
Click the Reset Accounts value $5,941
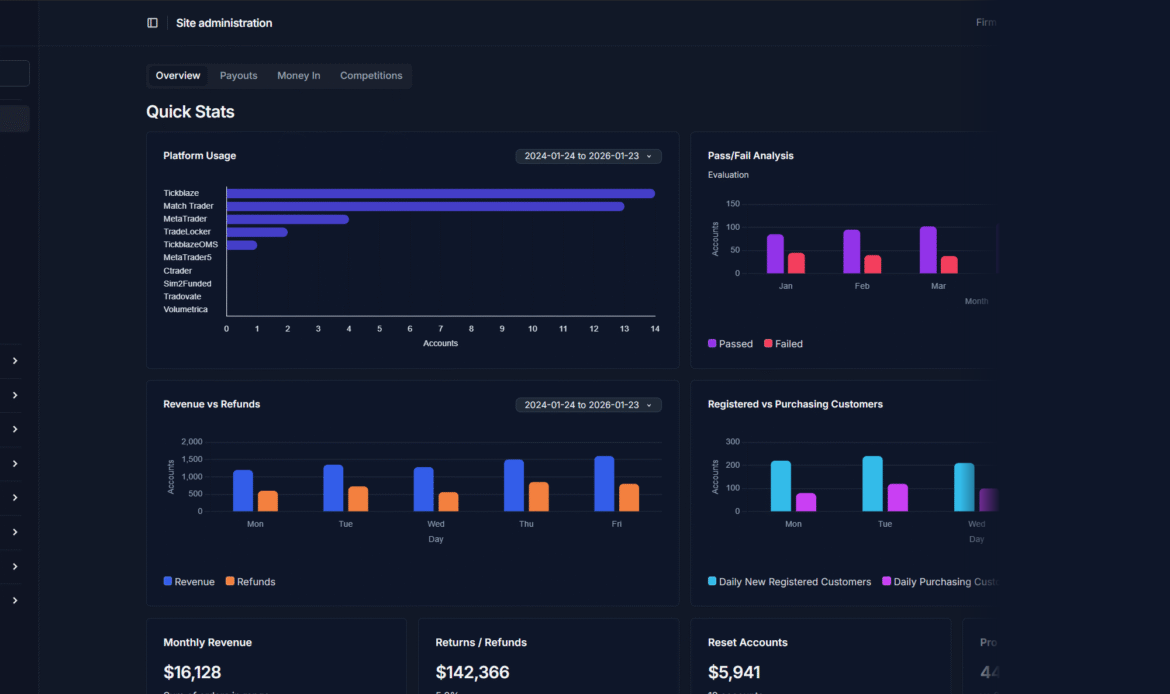[734, 672]
